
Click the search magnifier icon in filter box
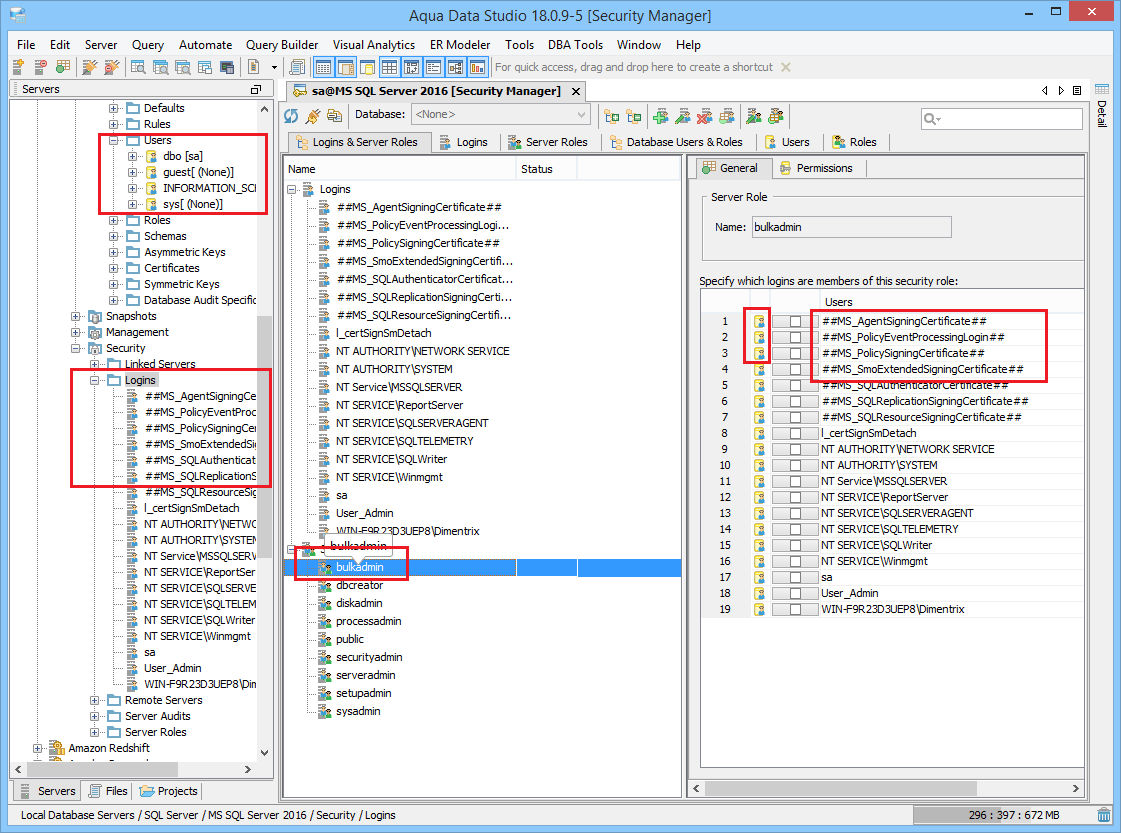(x=932, y=119)
